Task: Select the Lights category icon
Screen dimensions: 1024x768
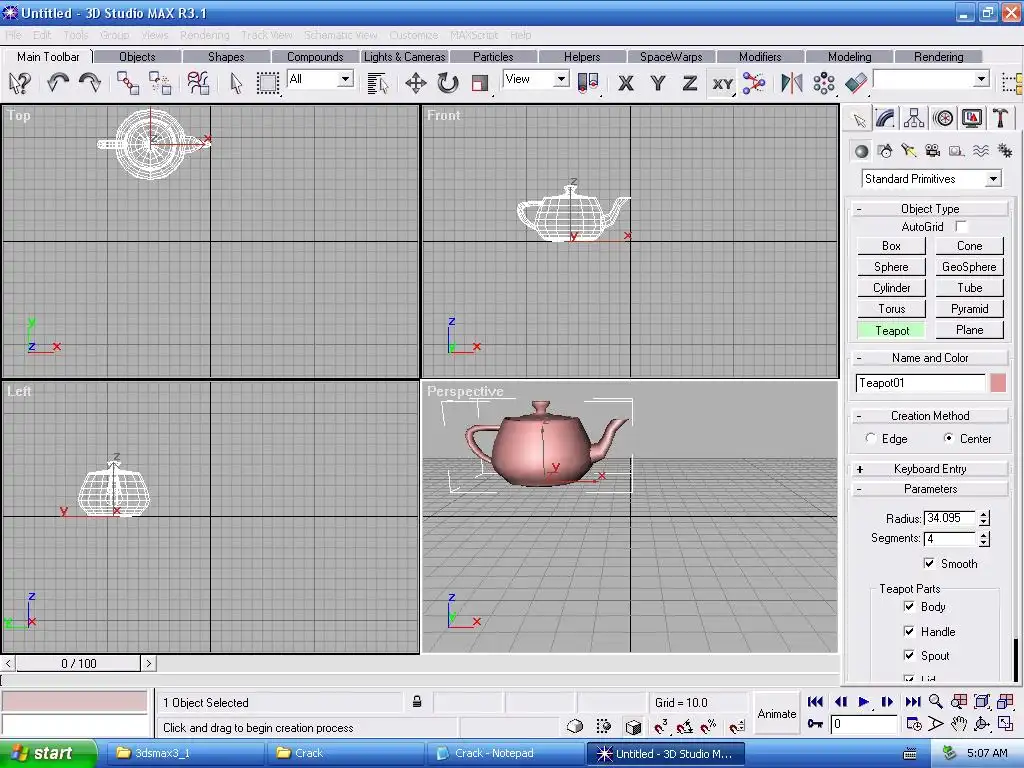Action: click(909, 152)
